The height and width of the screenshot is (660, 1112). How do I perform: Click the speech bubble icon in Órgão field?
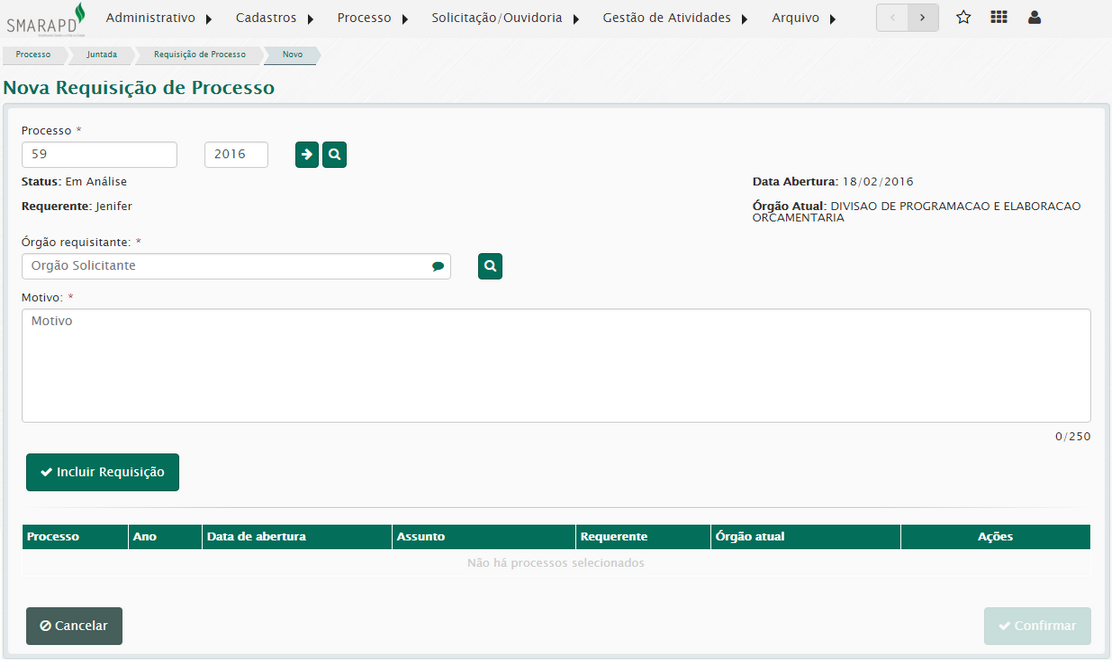point(437,266)
